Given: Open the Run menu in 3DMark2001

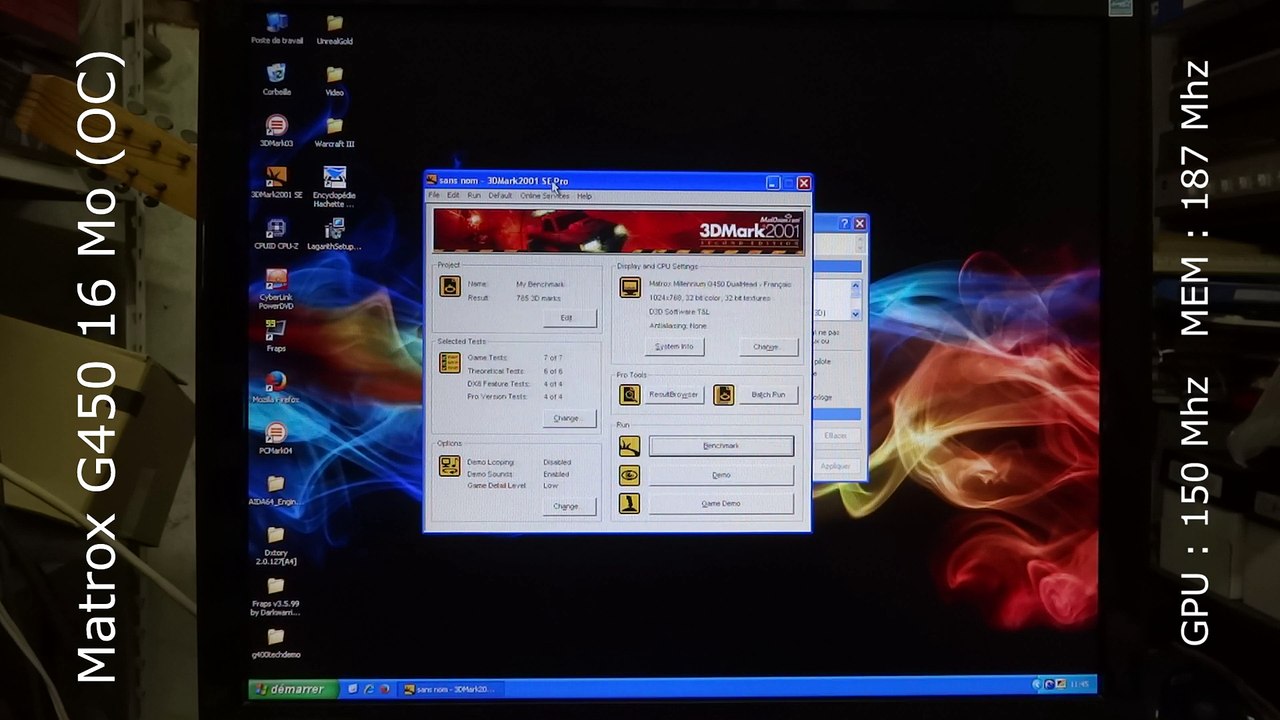Looking at the screenshot, I should pos(474,196).
